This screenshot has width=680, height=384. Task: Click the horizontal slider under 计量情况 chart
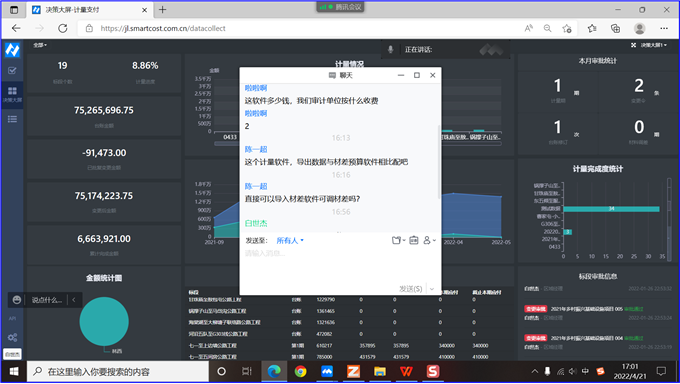tap(358, 143)
